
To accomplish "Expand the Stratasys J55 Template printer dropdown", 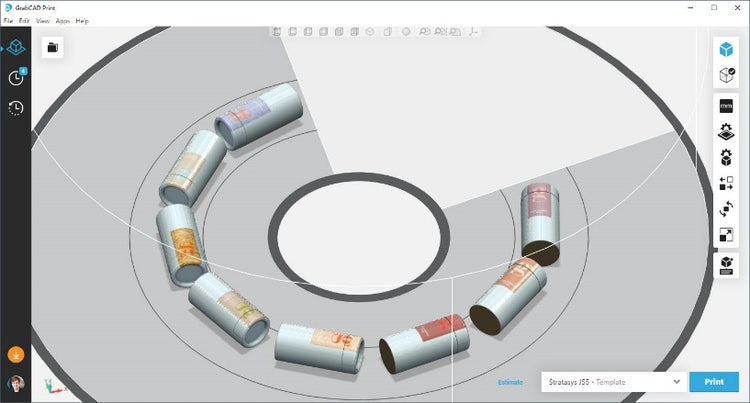I will [613, 382].
